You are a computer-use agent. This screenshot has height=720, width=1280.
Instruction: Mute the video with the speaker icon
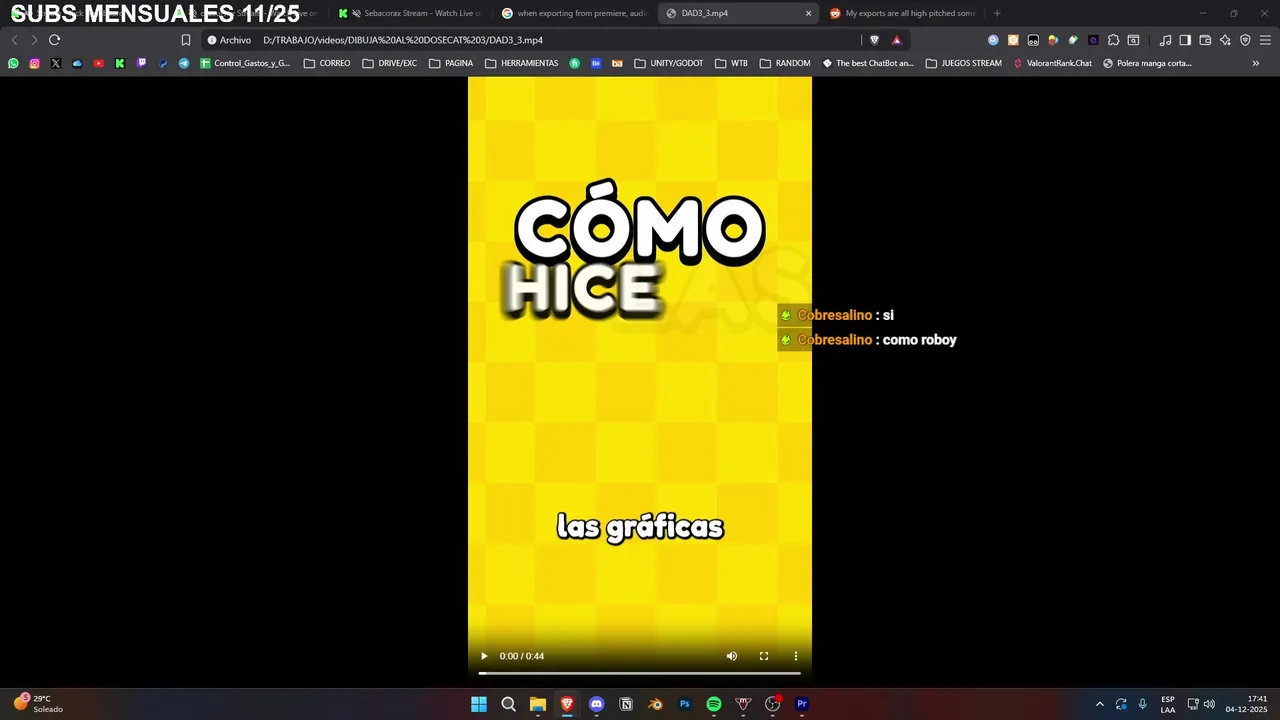point(732,656)
